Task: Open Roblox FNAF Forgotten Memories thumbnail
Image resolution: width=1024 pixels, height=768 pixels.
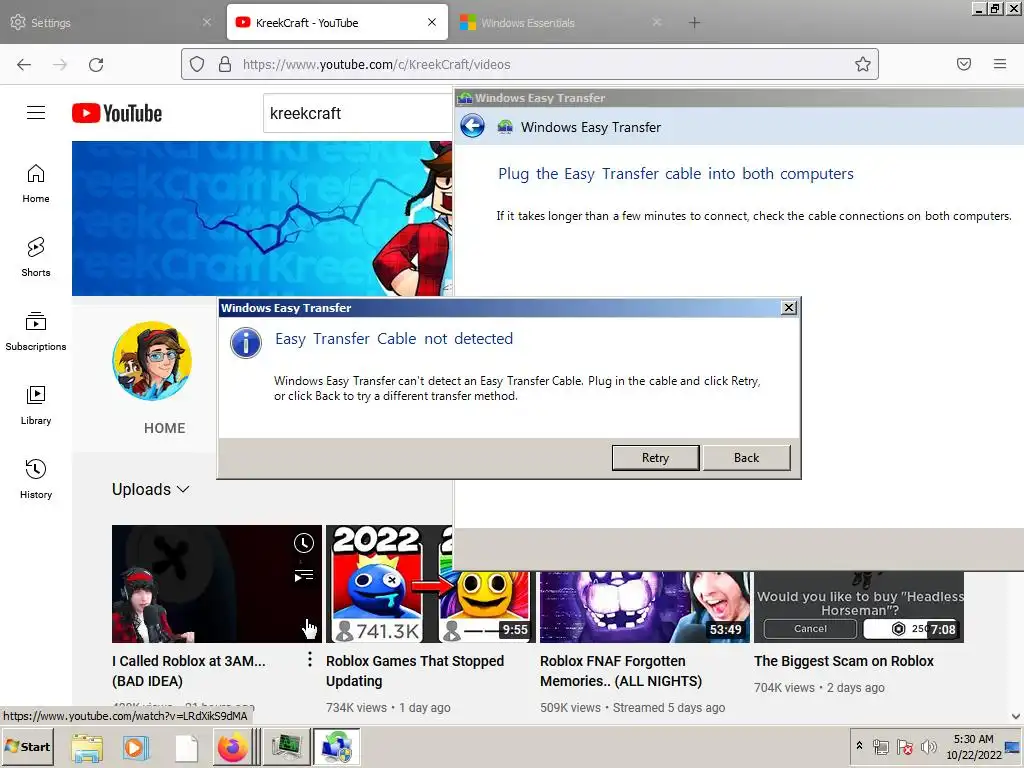Action: (645, 607)
